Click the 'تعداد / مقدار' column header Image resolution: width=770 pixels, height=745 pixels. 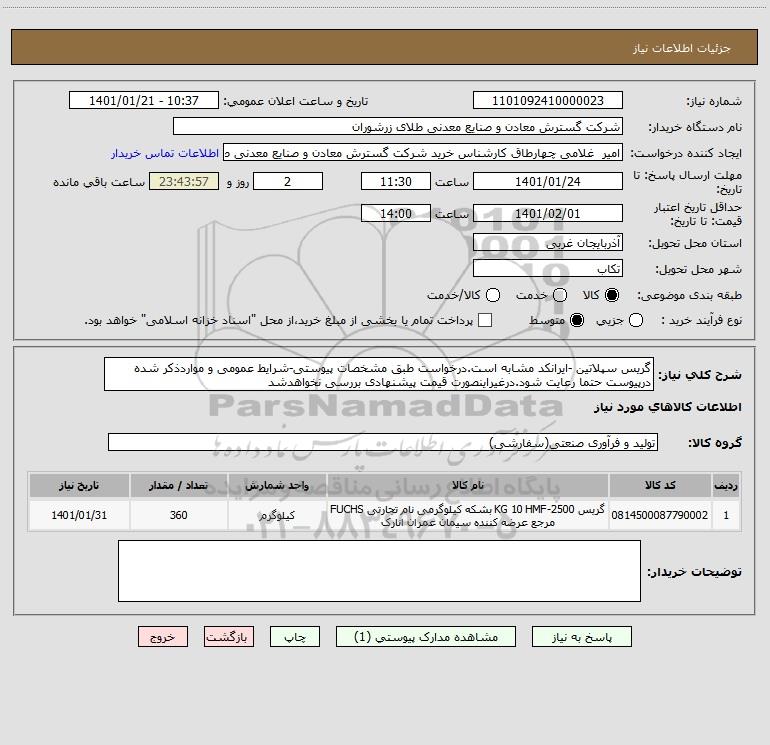pyautogui.click(x=179, y=485)
